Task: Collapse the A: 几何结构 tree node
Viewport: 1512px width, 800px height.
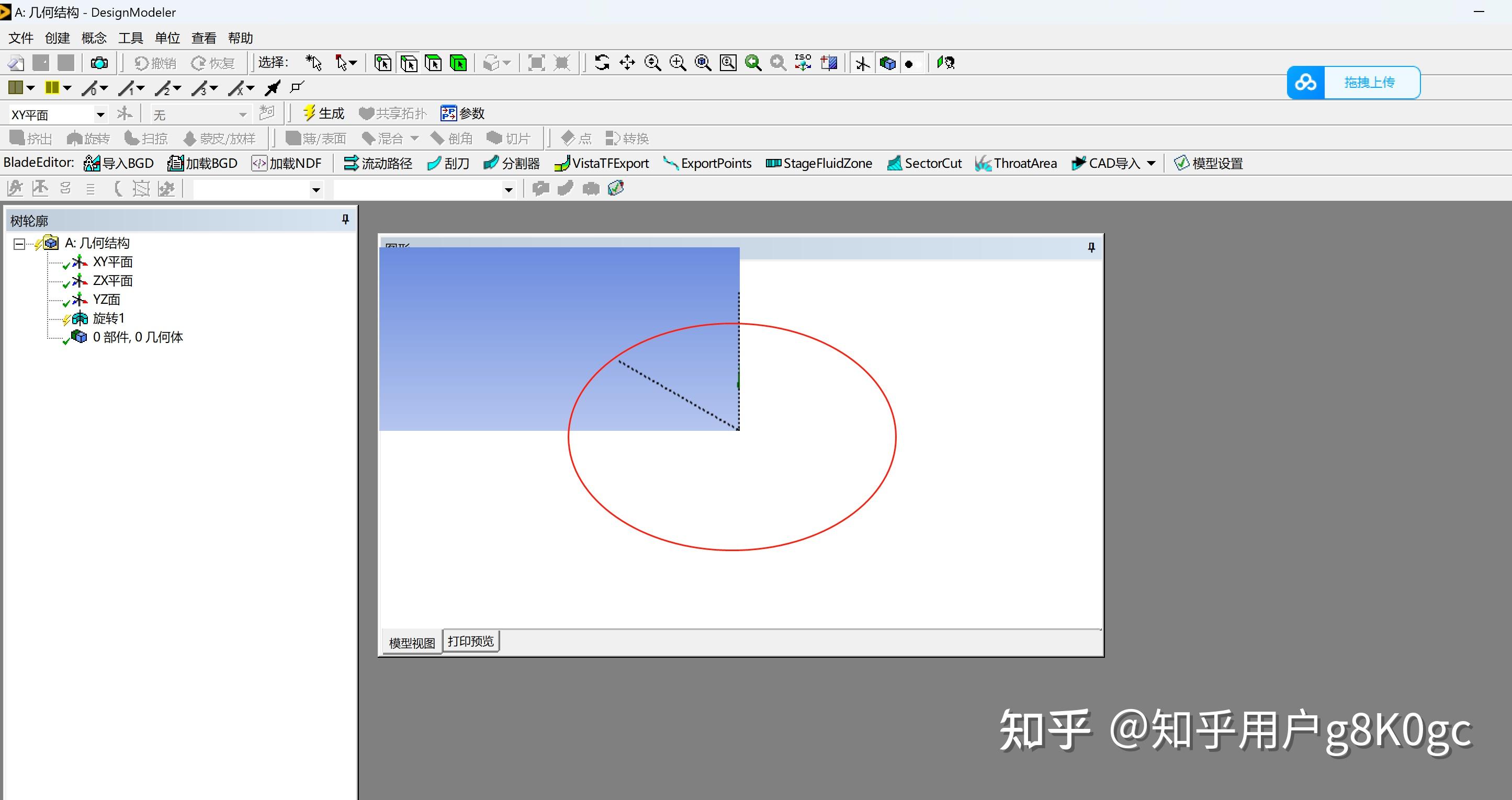Action: [x=19, y=244]
